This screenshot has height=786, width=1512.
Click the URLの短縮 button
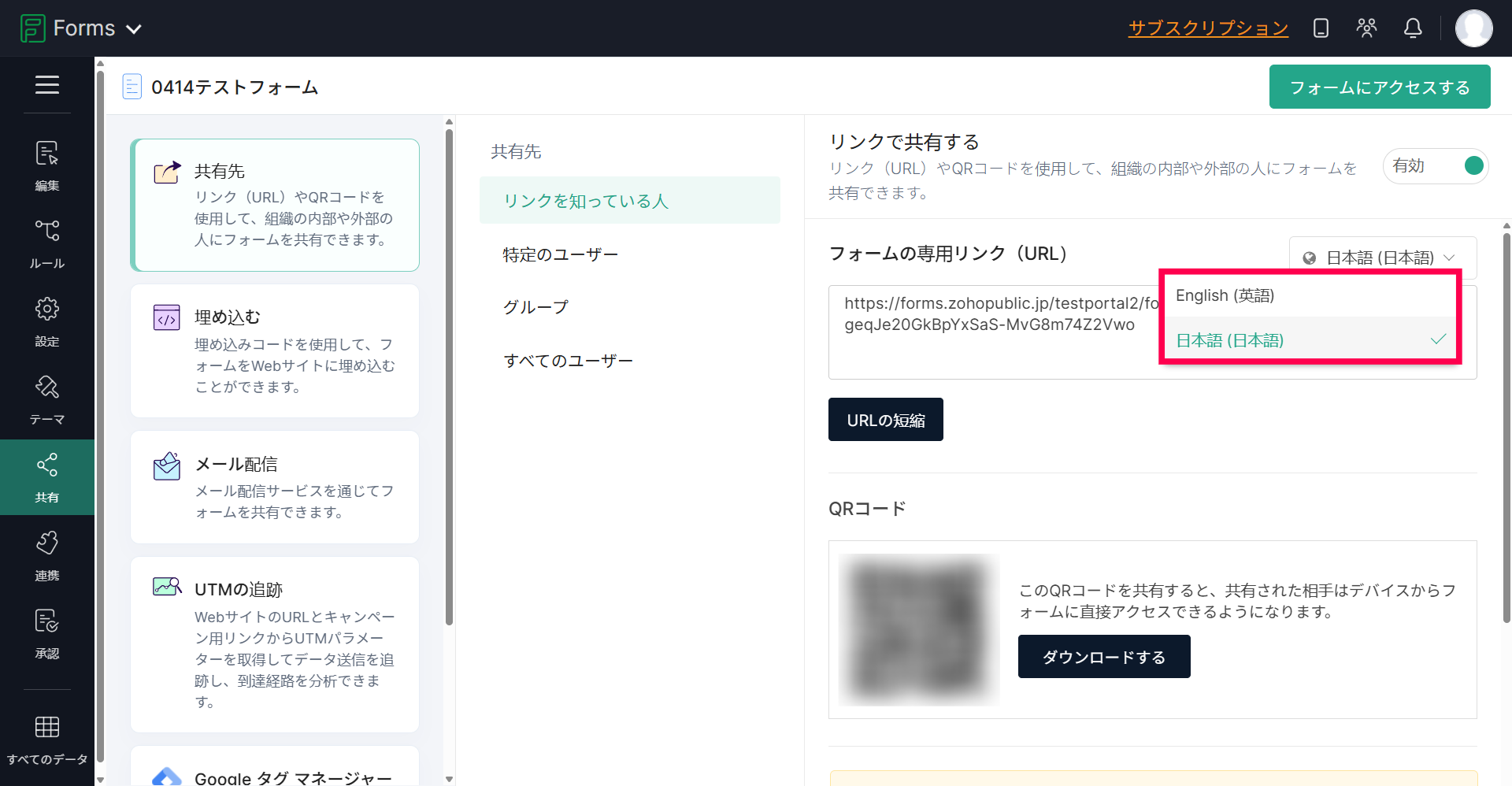pyautogui.click(x=885, y=420)
